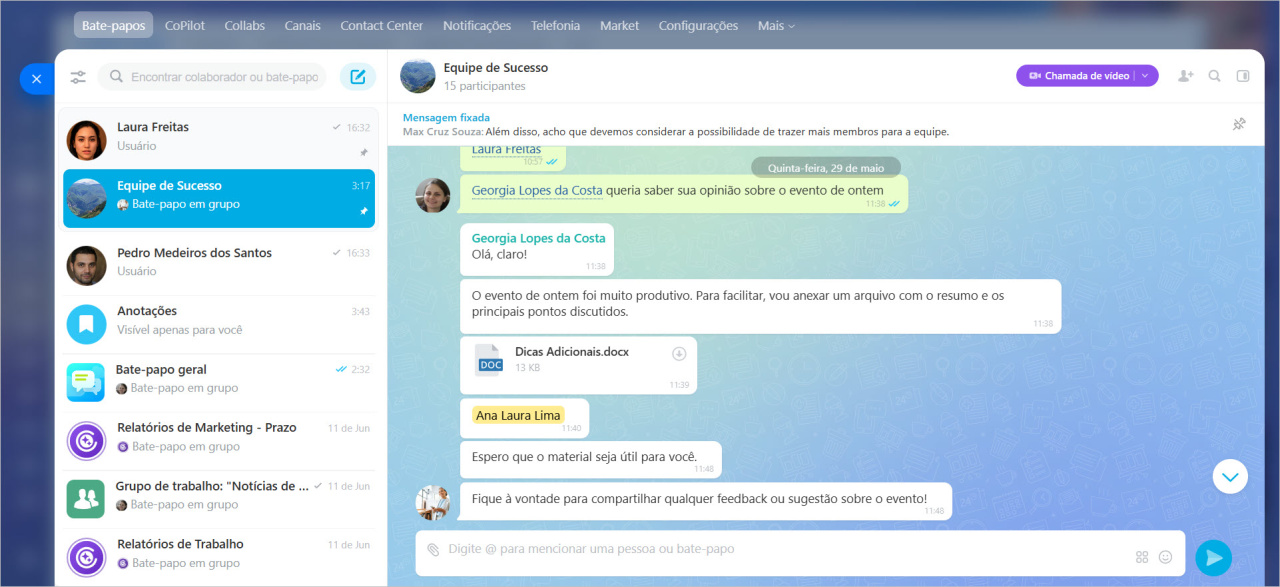This screenshot has height=587, width=1280.
Task: Open the Bate-papos tab
Action: click(114, 25)
